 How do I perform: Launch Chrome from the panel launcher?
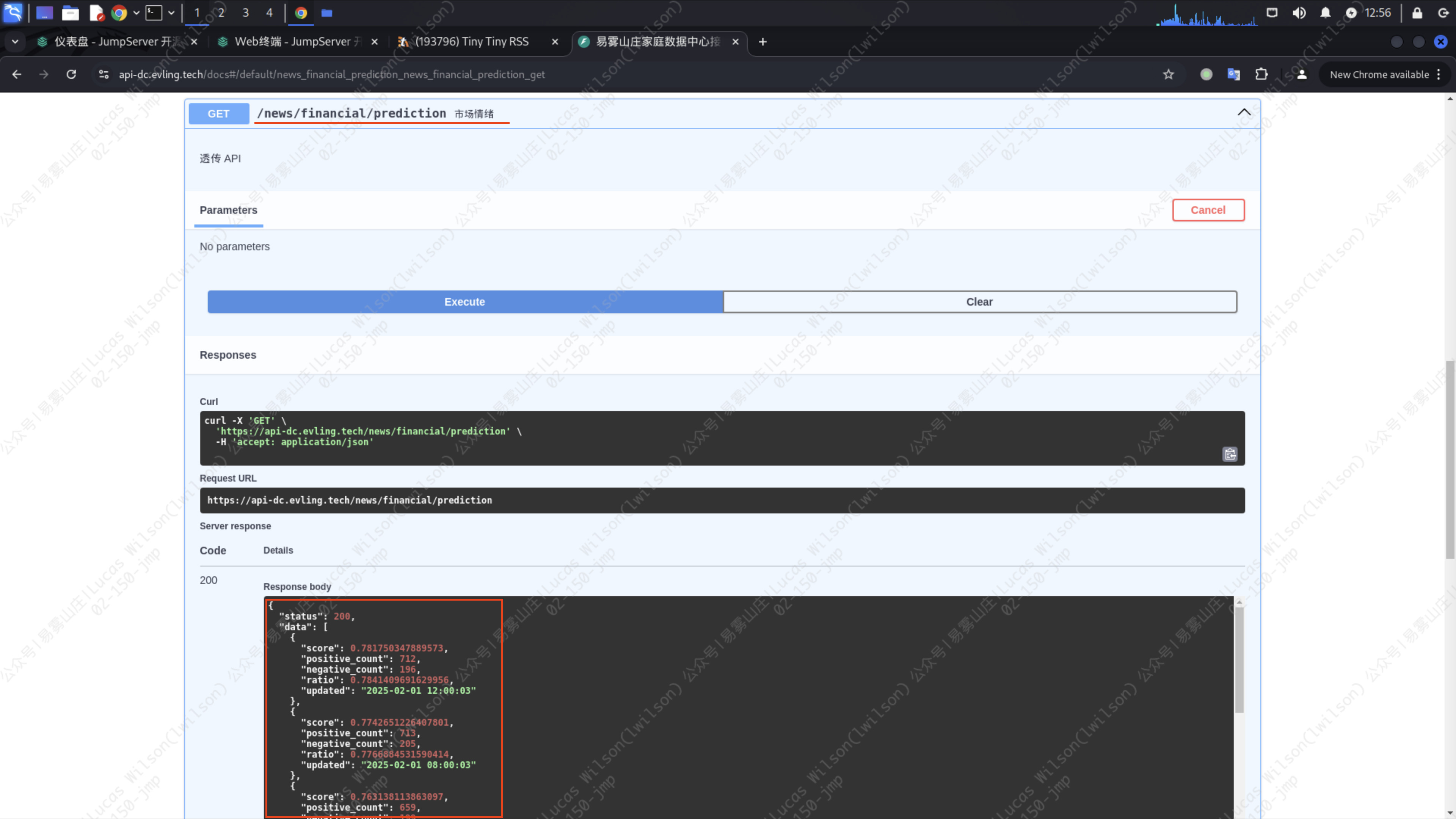tap(119, 13)
